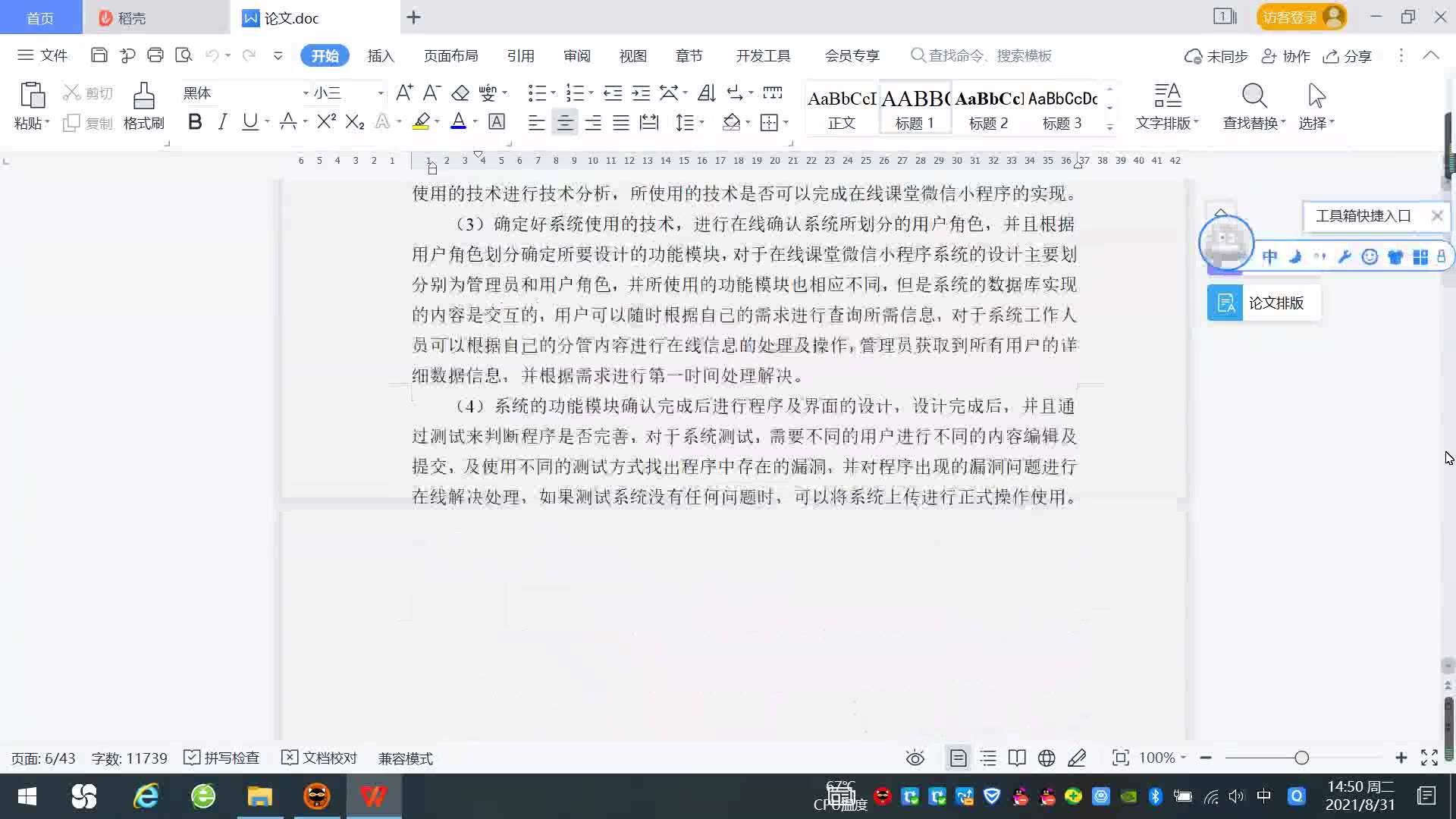The height and width of the screenshot is (819, 1456).
Task: Open the 页面布局 ribbon tab
Action: 450,55
